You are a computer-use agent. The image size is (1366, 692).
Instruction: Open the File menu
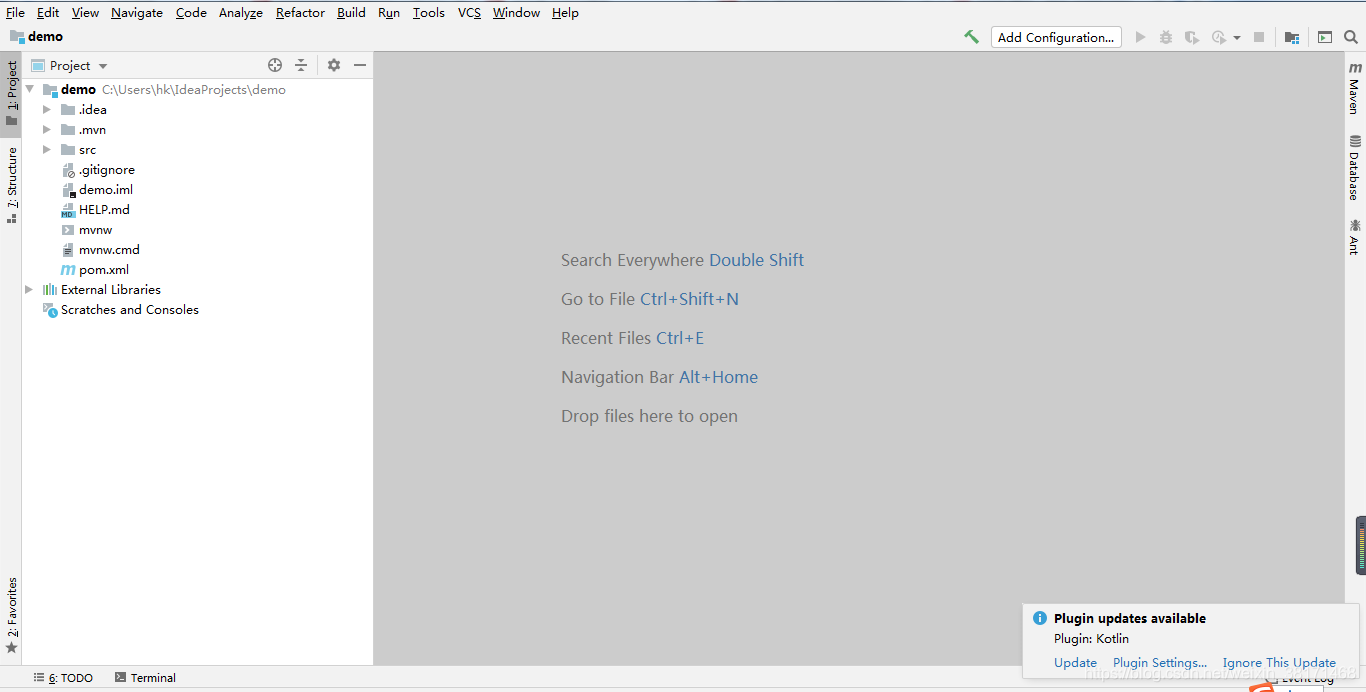coord(15,12)
